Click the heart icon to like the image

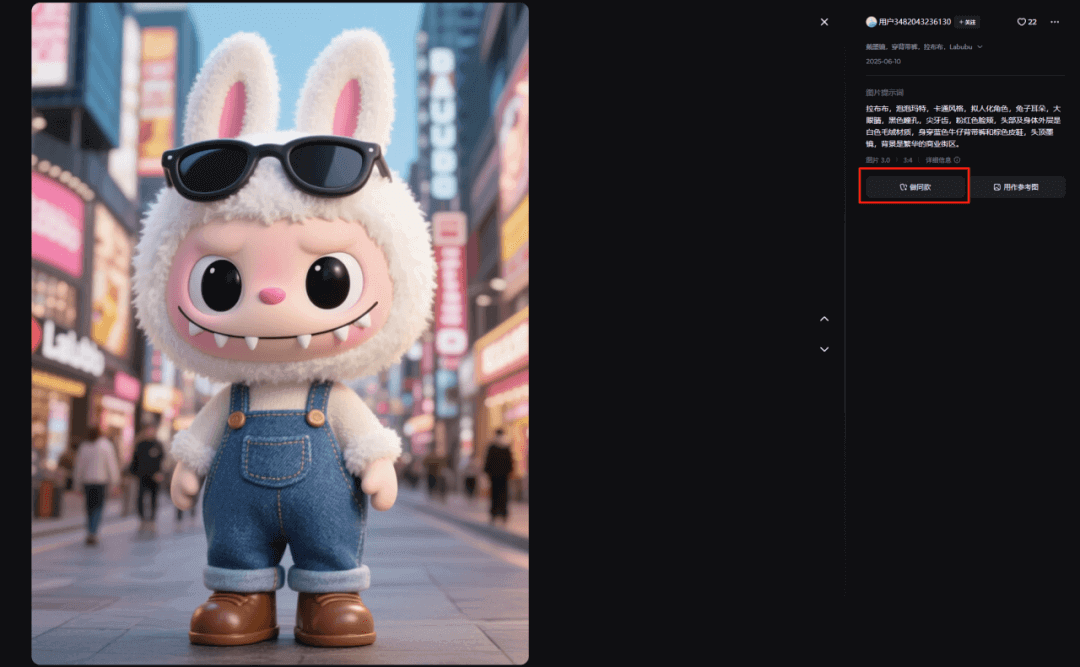1021,22
